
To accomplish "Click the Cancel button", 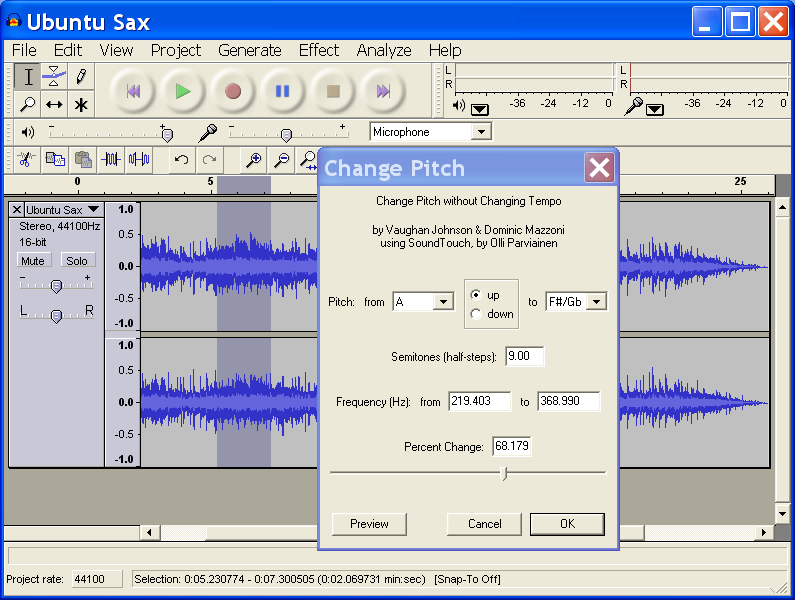I will click(484, 524).
